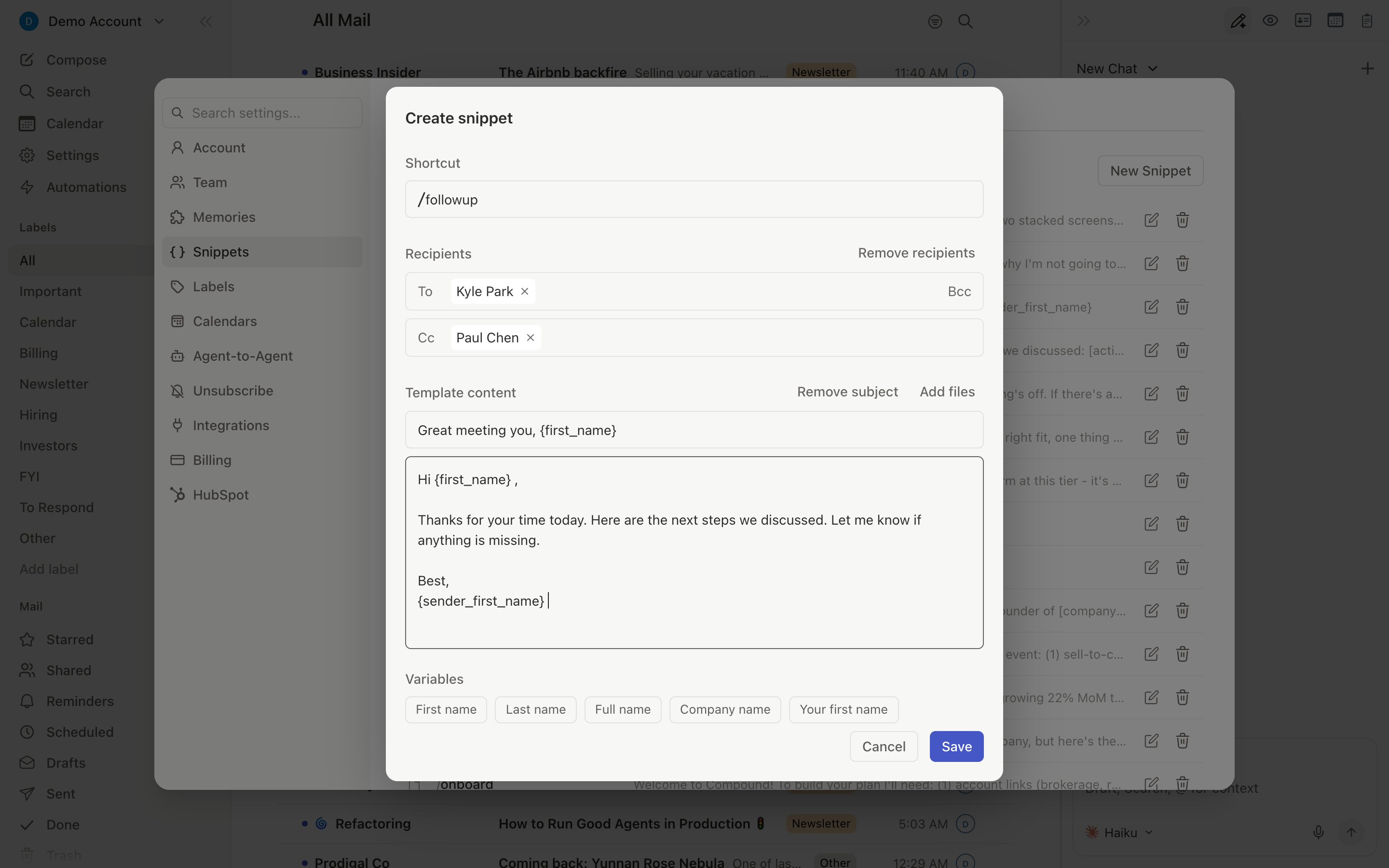This screenshot has width=1389, height=868.
Task: Open Integrations settings
Action: [x=262, y=425]
